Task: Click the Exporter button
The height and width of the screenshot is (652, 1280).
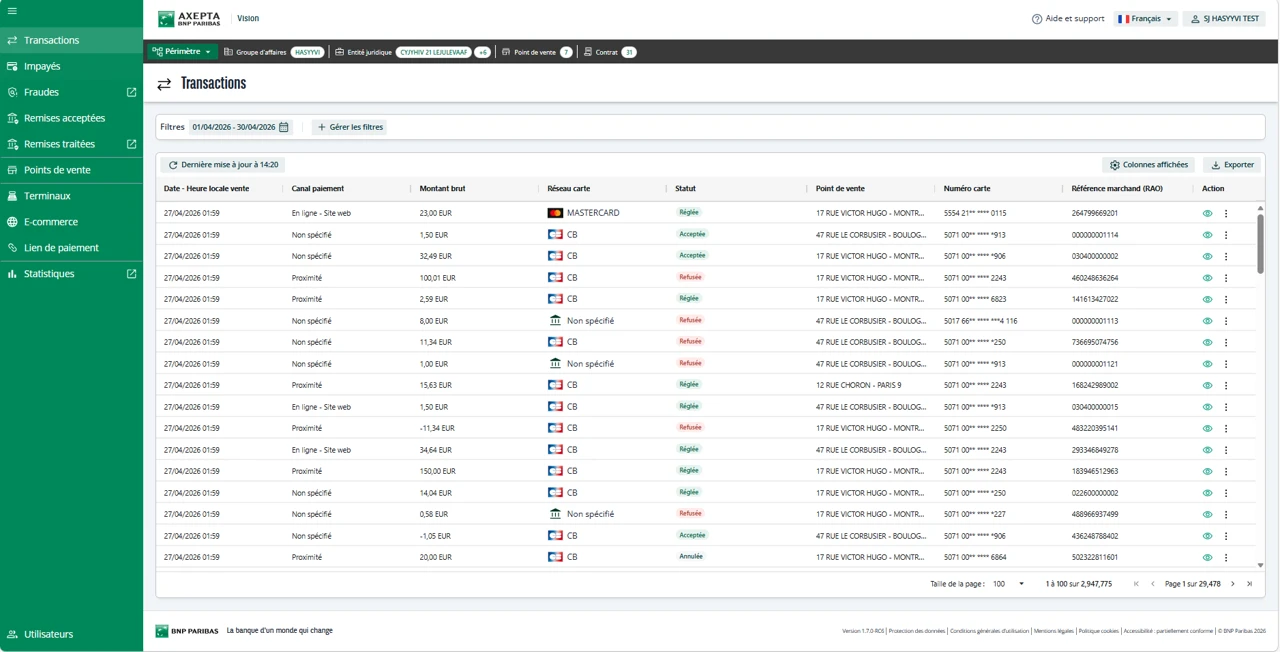Action: pyautogui.click(x=1232, y=165)
